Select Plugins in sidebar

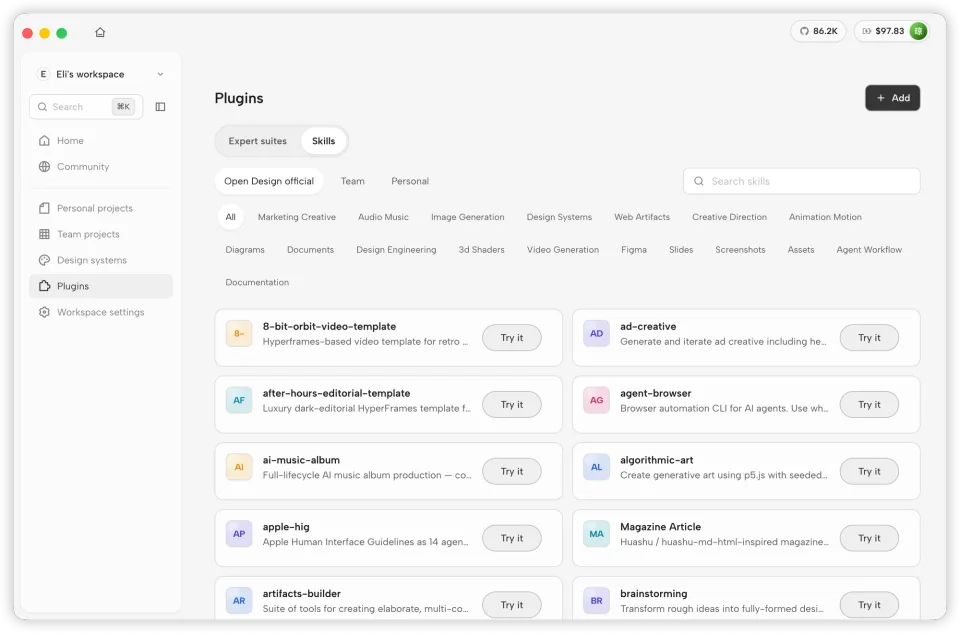tap(101, 286)
